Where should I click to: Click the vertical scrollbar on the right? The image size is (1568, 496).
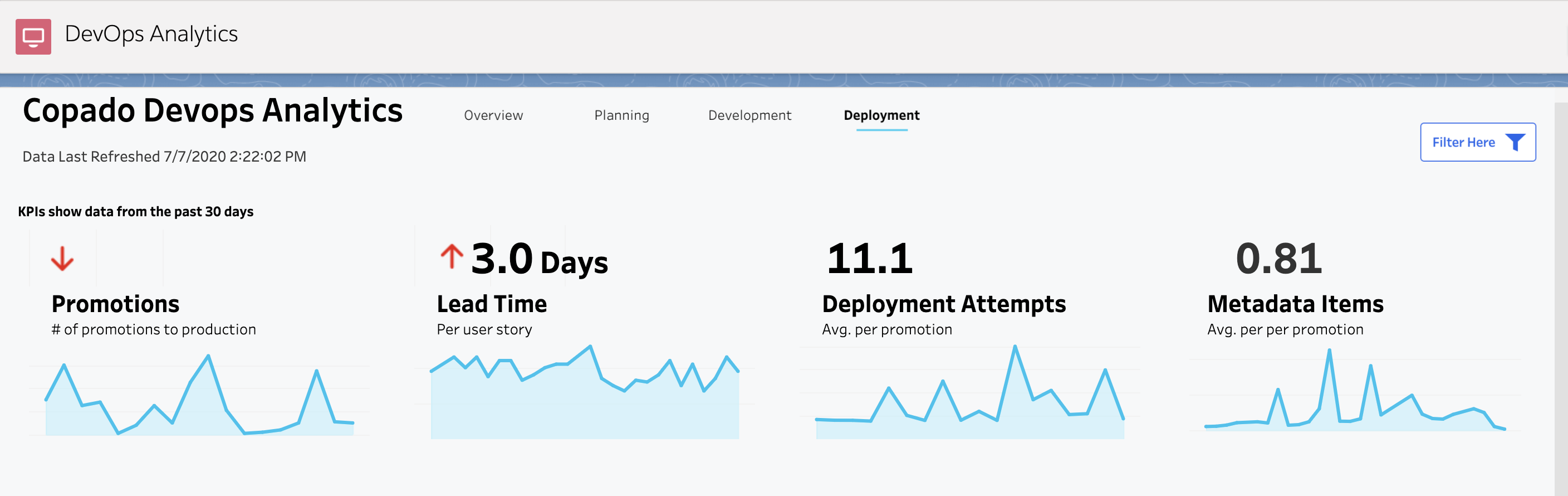(1561, 299)
